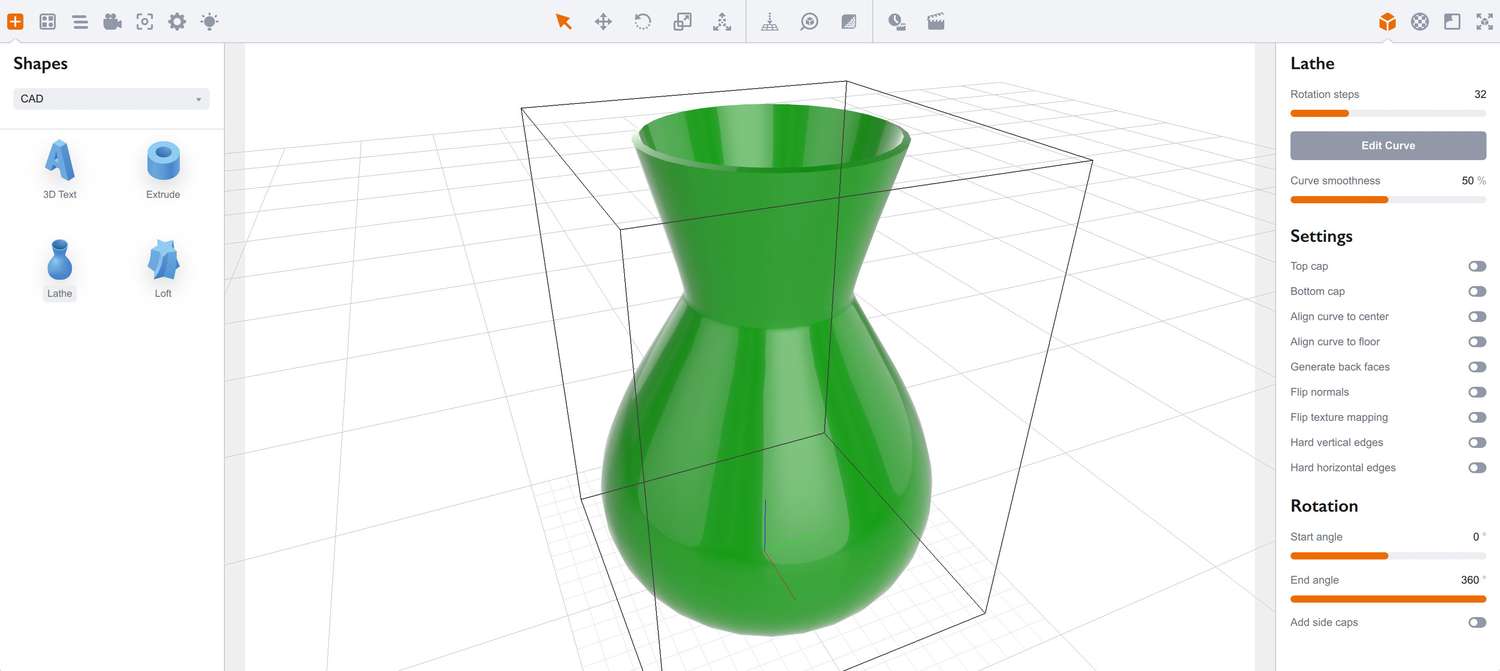Viewport: 1500px width, 671px height.
Task: Click the Edit Curve button
Action: click(1388, 145)
